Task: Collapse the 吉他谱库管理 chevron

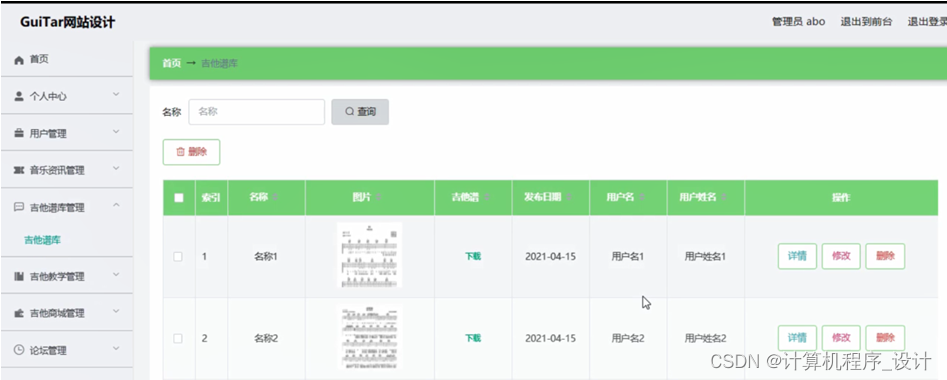Action: 117,206
